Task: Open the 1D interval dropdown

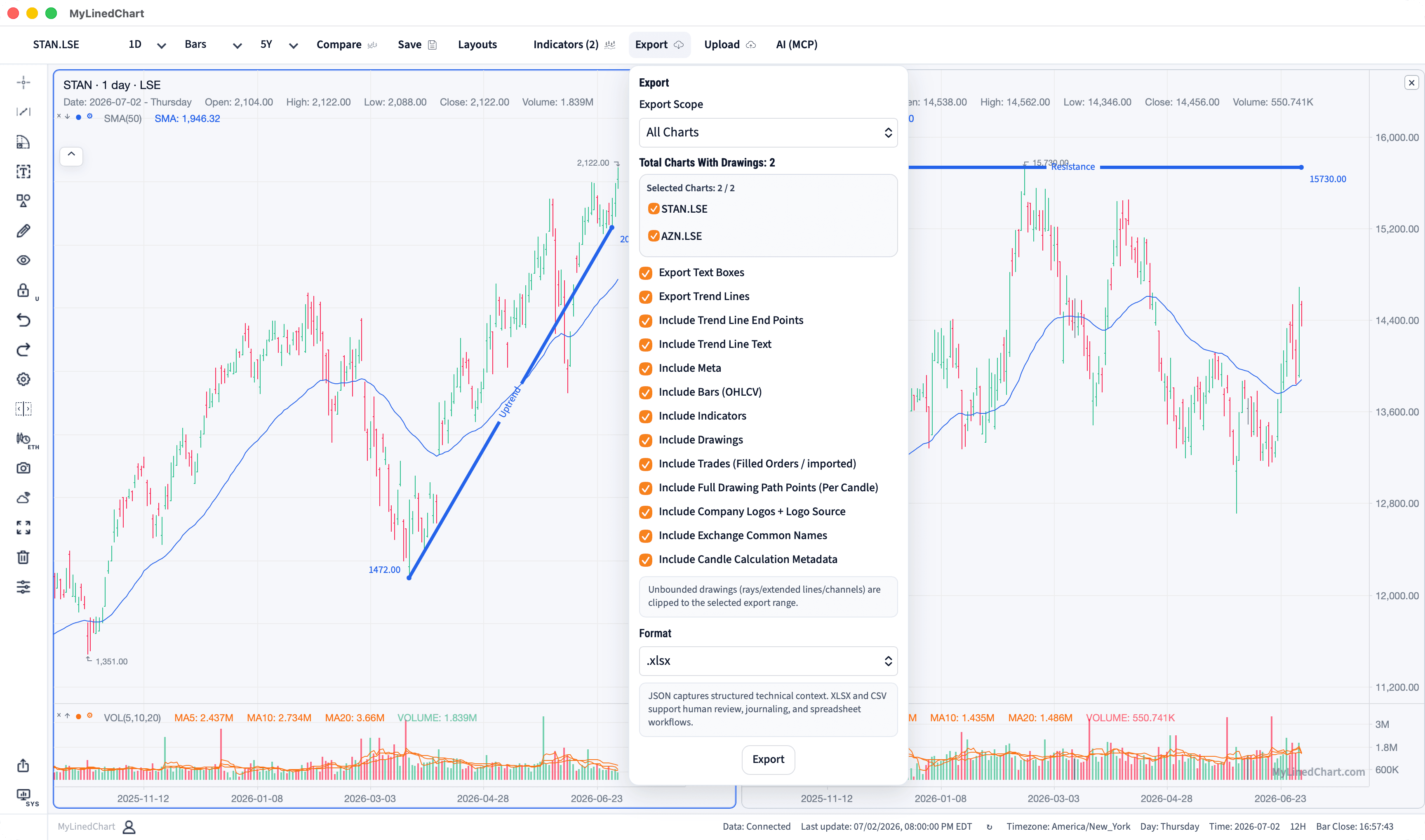Action: [147, 45]
